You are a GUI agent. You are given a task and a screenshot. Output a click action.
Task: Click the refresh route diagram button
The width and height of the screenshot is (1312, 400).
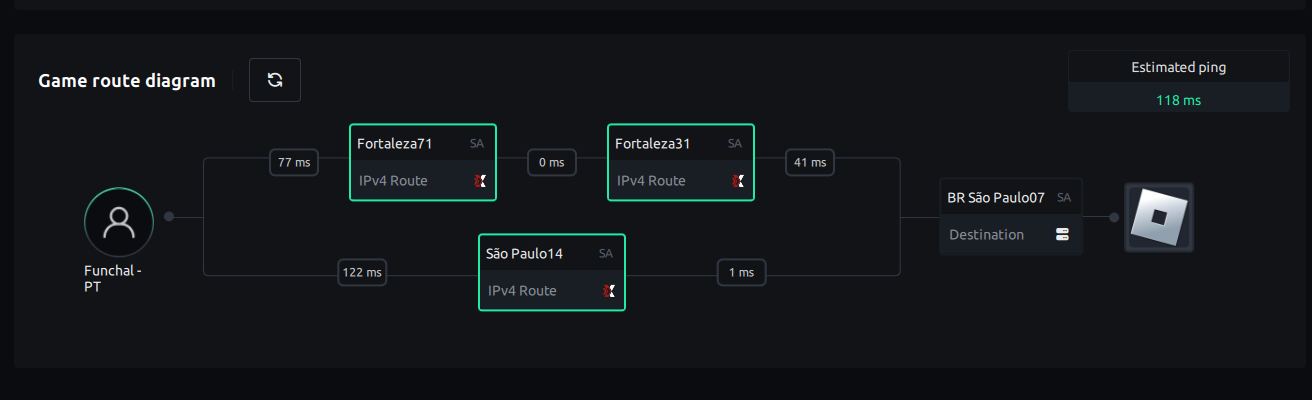click(x=275, y=80)
